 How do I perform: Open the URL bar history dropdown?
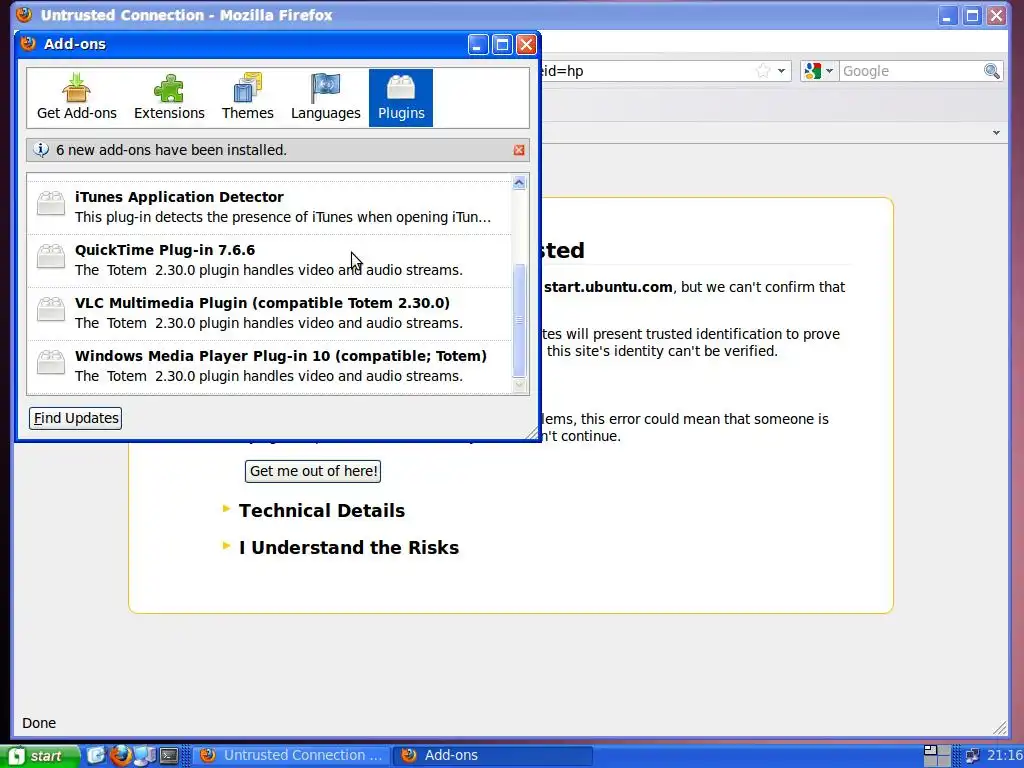pyautogui.click(x=782, y=71)
